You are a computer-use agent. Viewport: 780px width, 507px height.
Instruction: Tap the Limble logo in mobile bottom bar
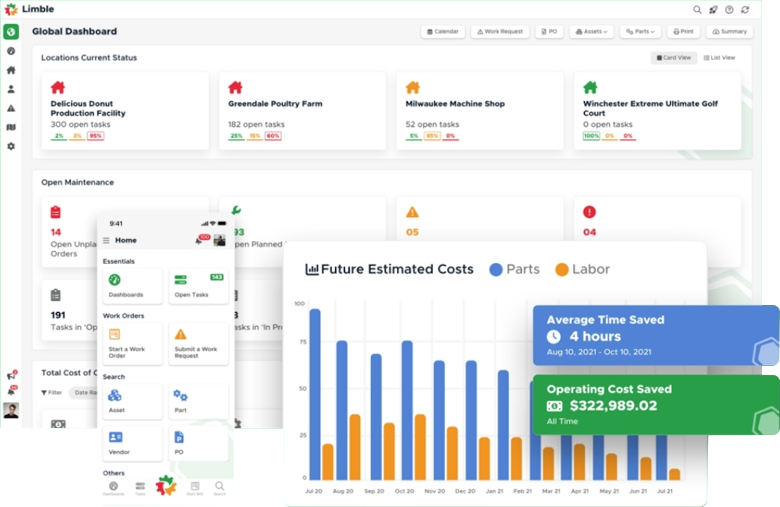pyautogui.click(x=166, y=486)
